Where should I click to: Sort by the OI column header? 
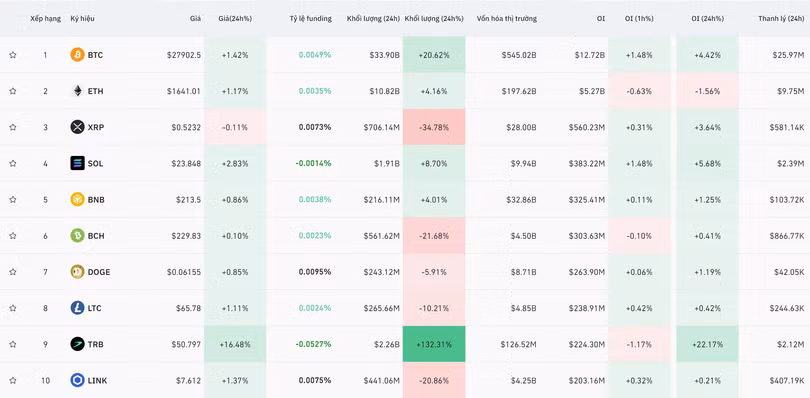601,19
